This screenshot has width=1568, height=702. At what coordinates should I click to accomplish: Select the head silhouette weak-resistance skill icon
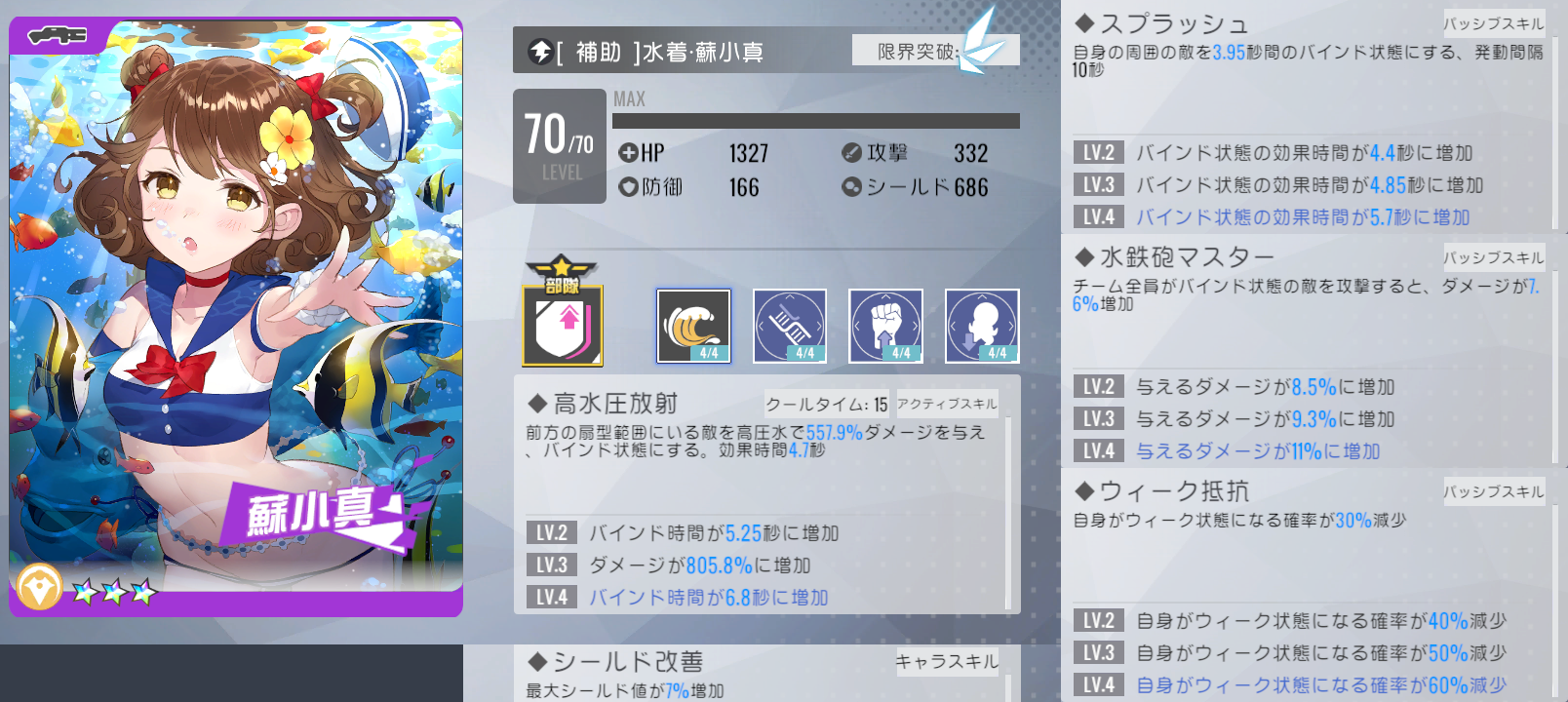[982, 326]
